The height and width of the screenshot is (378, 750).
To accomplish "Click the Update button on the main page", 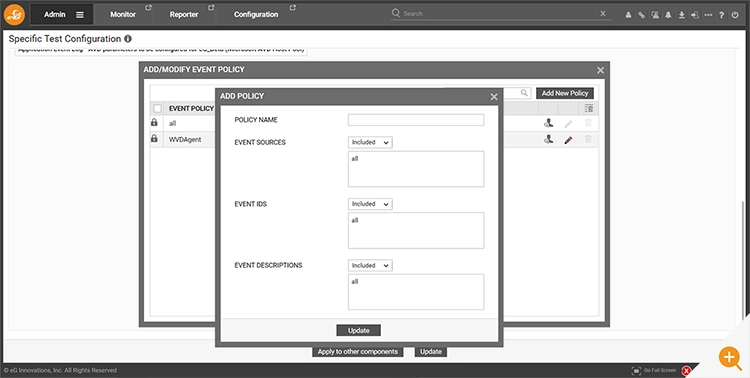I will (430, 352).
